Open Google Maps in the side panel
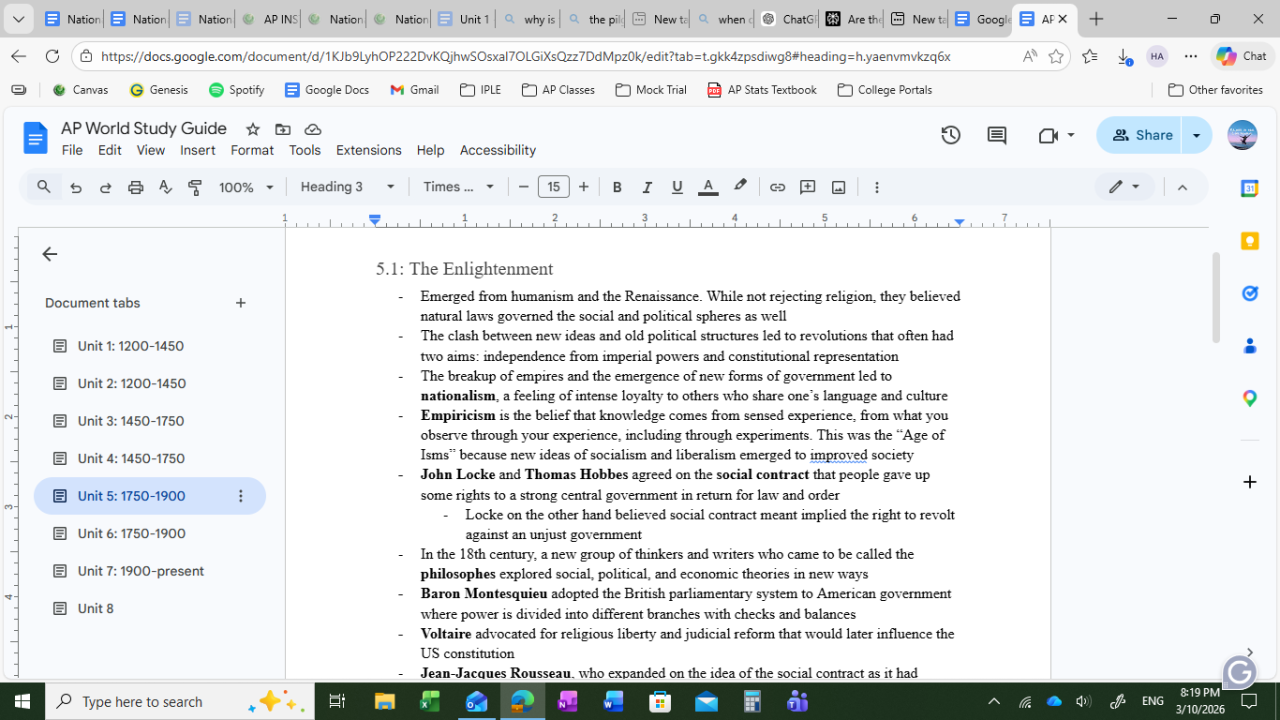This screenshot has height=720, width=1280. point(1249,398)
